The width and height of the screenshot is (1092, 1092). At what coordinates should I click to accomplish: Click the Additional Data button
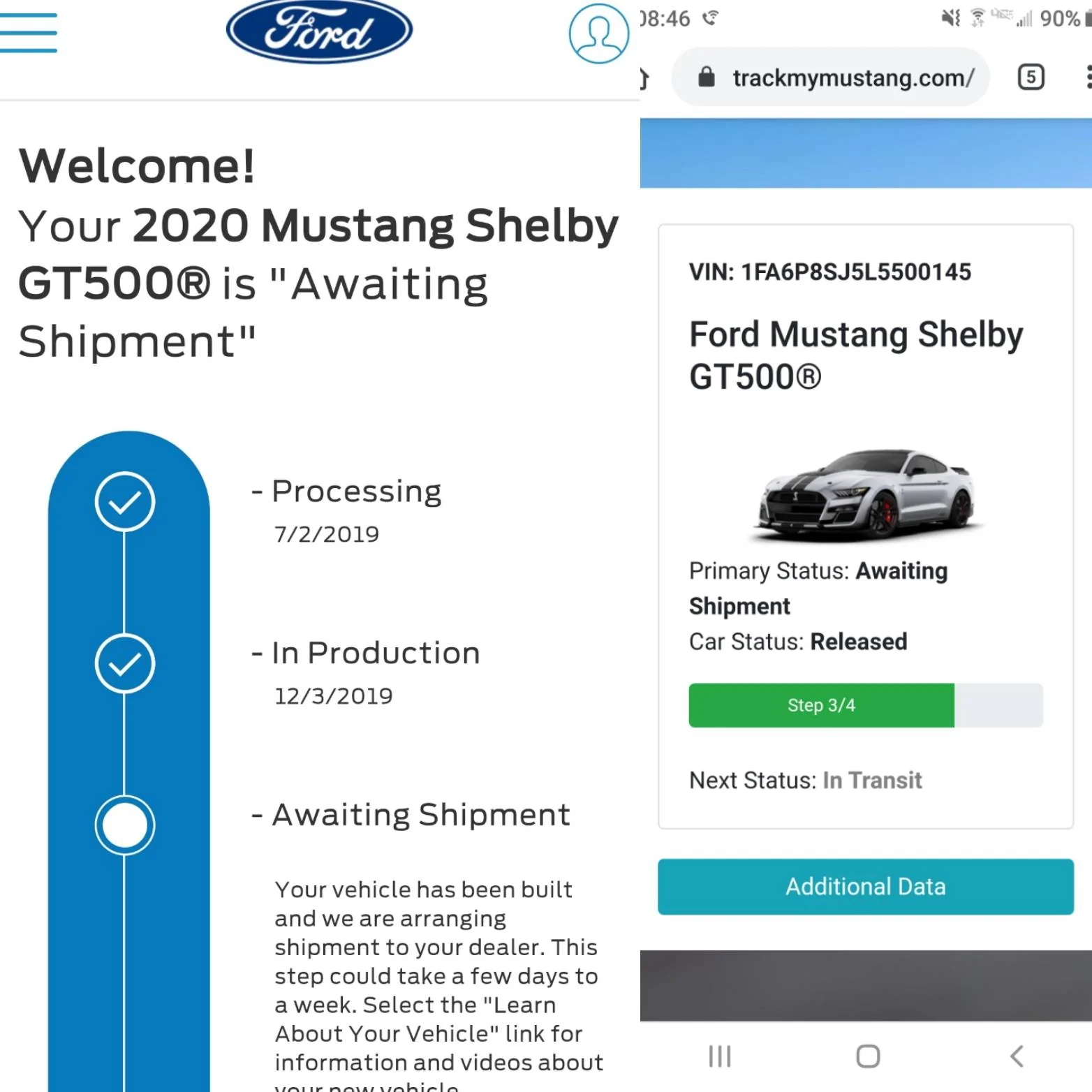coord(866,887)
